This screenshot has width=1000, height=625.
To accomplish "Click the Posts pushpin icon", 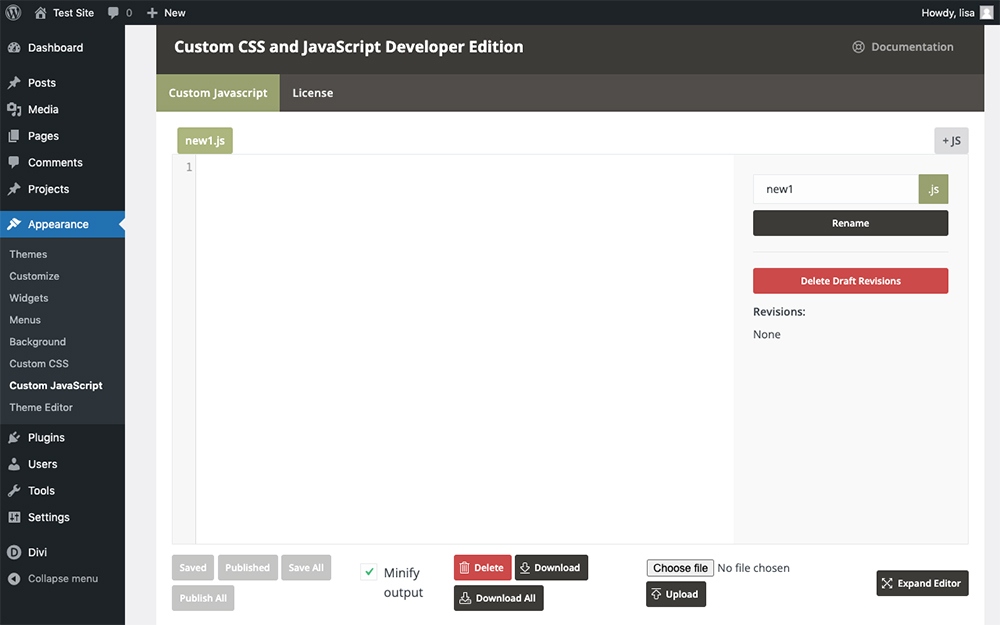I will click(x=14, y=83).
